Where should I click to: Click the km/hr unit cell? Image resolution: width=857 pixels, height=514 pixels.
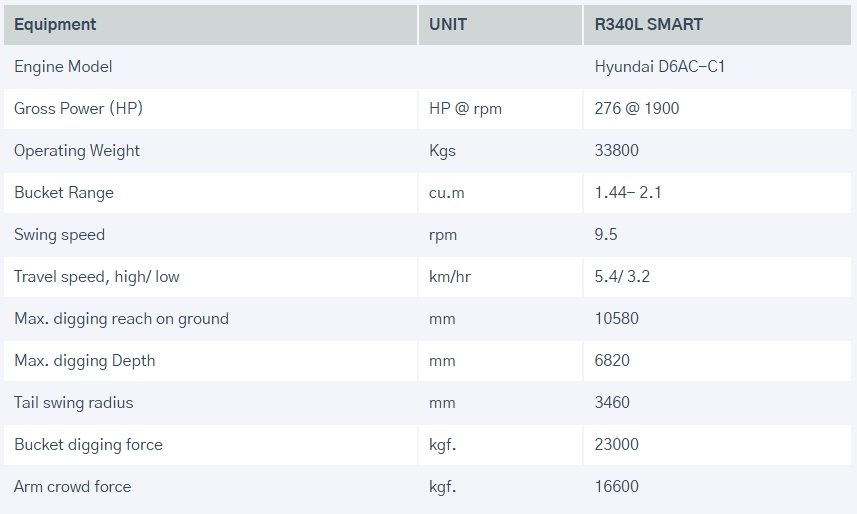[x=449, y=277]
